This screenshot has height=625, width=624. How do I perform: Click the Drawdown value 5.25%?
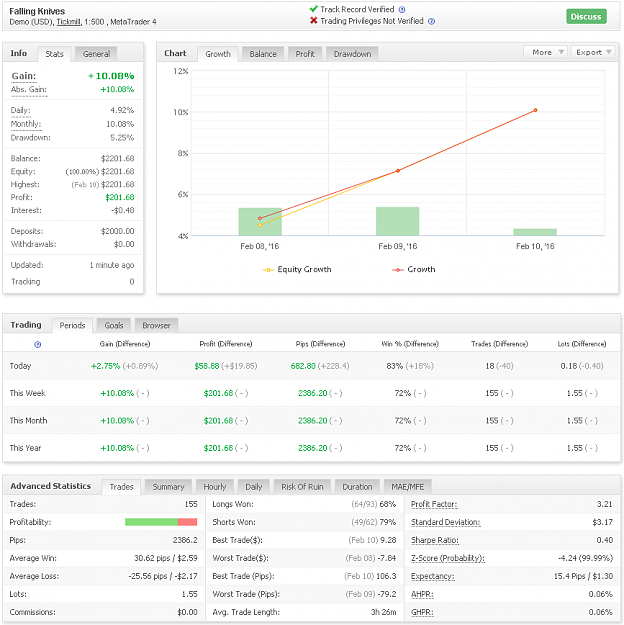click(122, 138)
